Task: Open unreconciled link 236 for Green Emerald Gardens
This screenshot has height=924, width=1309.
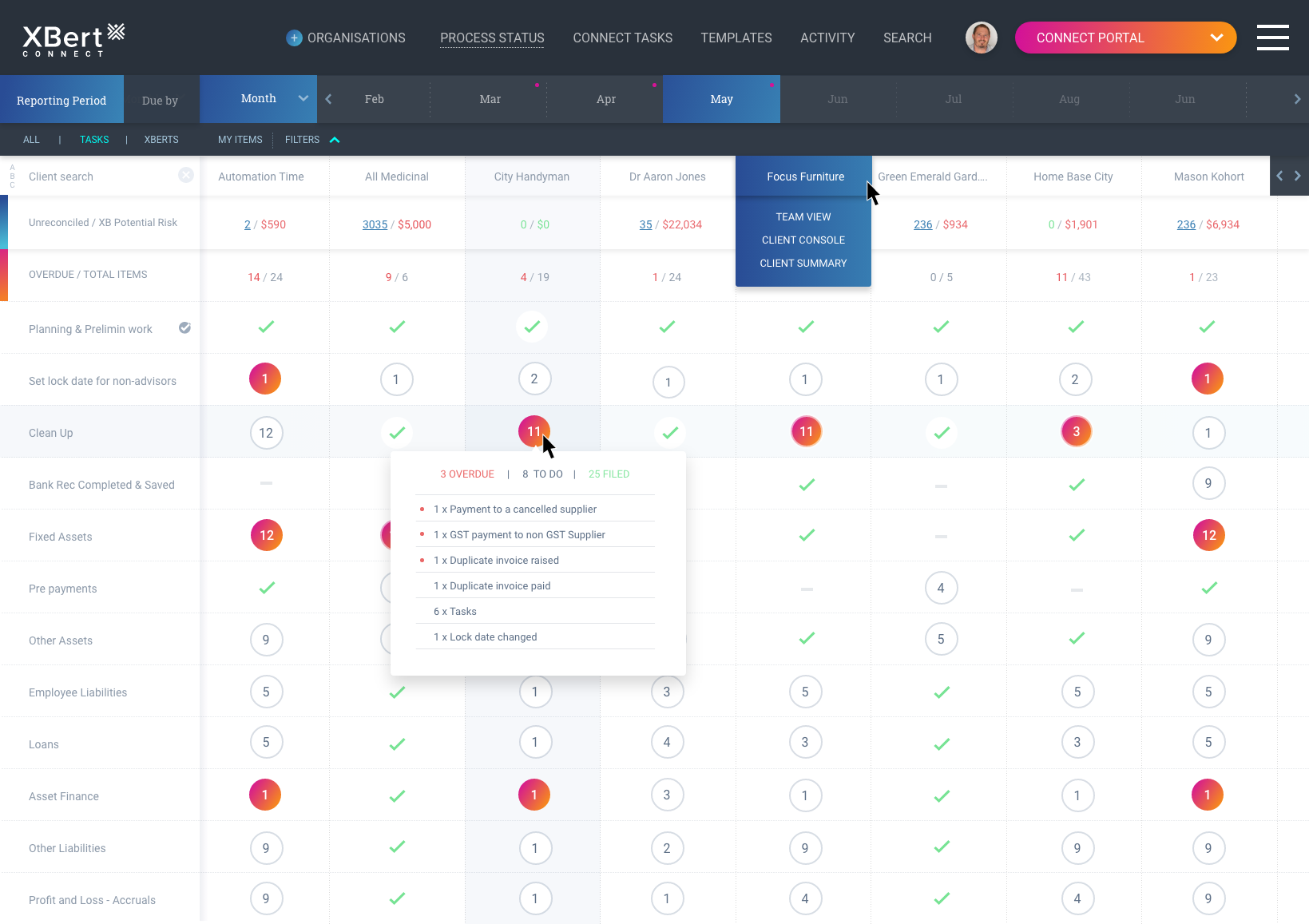Action: click(x=922, y=225)
